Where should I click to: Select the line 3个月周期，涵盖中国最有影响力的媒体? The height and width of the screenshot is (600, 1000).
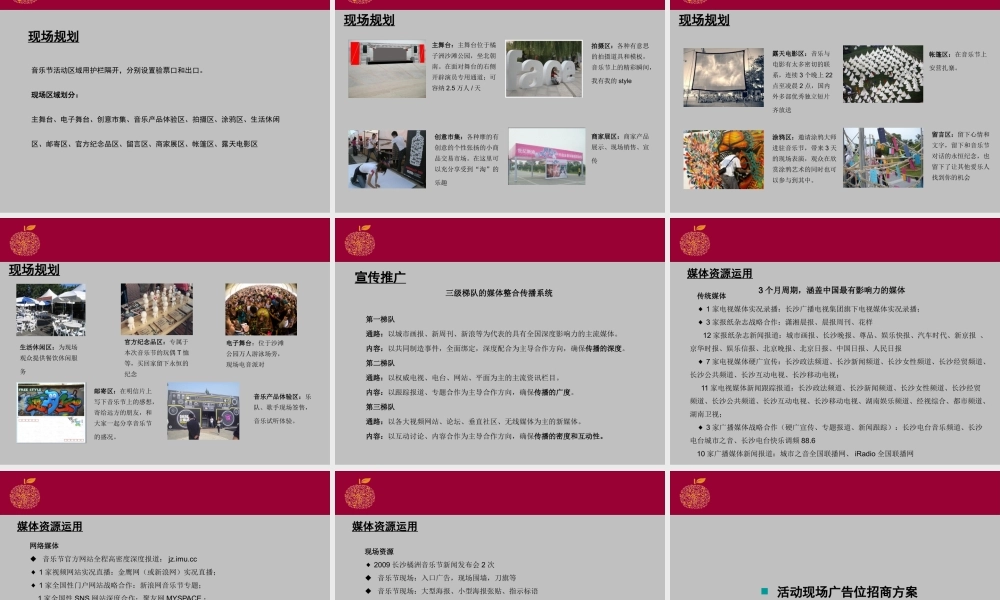832,290
